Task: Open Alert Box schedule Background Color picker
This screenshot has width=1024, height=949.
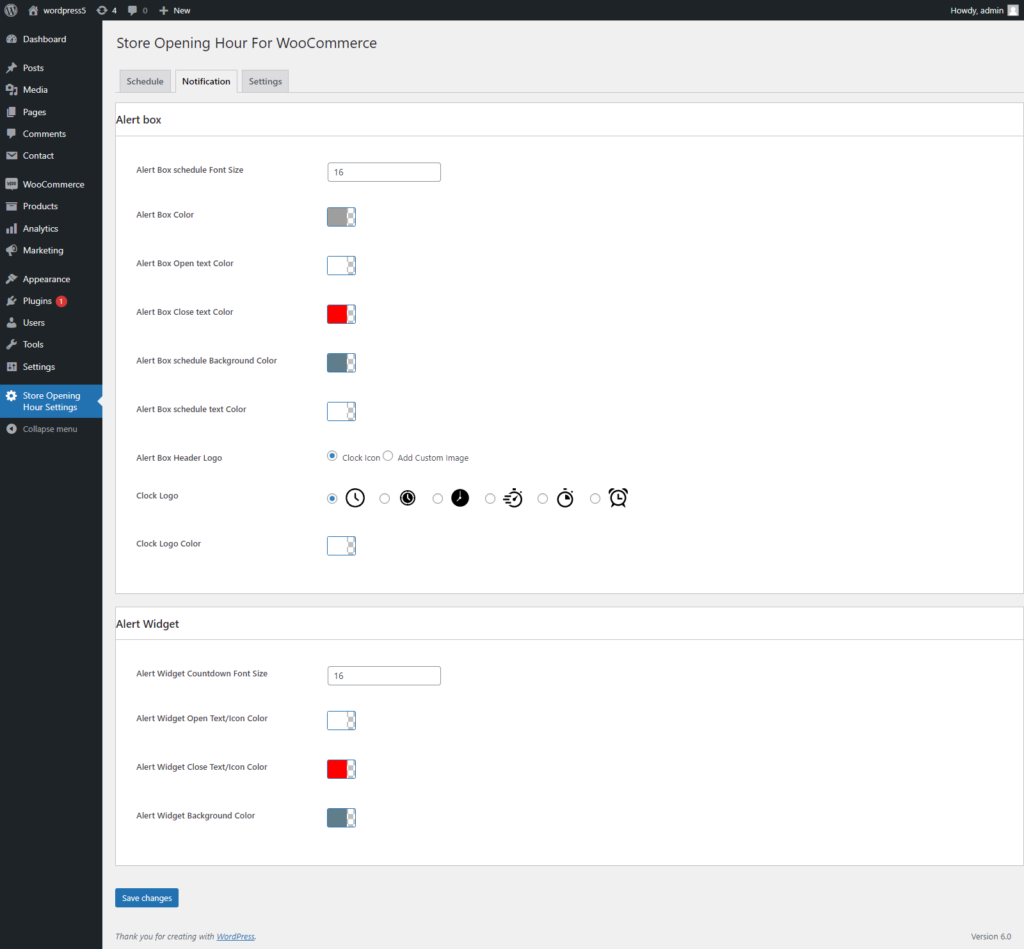Action: (342, 363)
